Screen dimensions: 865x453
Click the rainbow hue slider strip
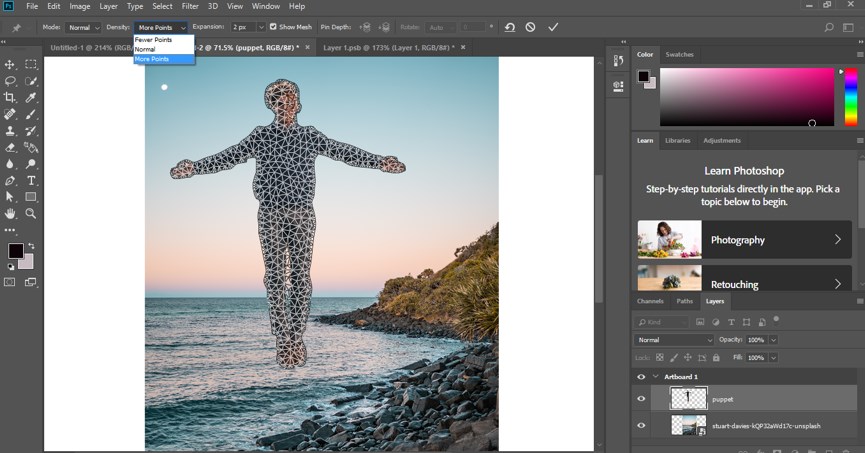point(850,96)
